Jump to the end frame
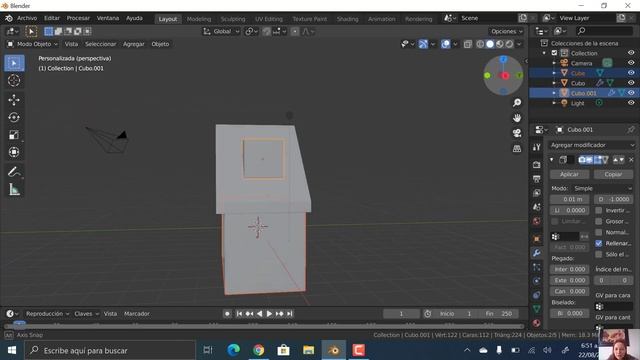The height and width of the screenshot is (360, 640). point(289,313)
